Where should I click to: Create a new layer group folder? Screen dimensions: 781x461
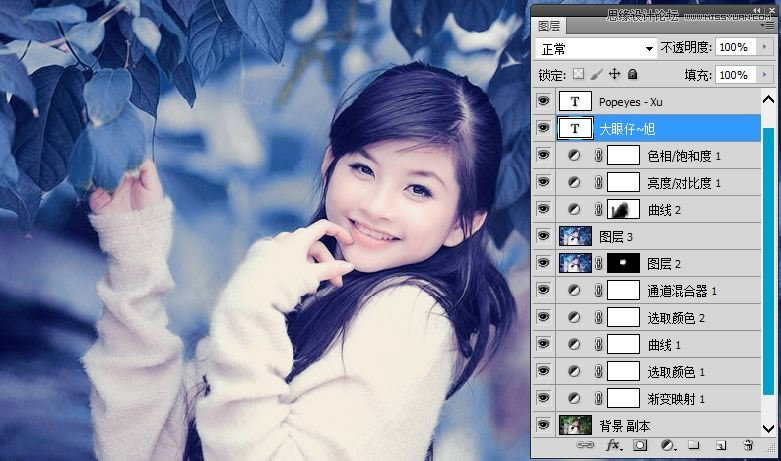point(693,445)
